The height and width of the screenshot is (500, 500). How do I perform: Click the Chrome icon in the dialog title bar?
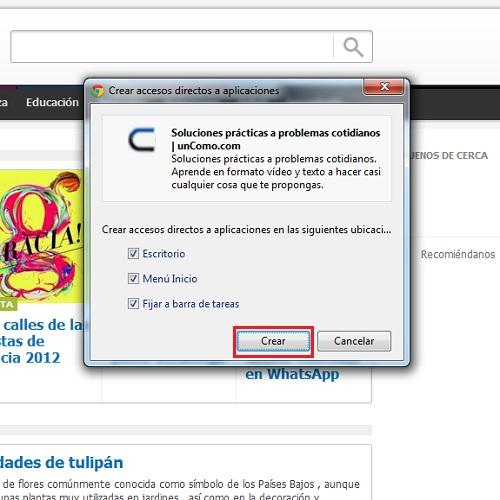[97, 91]
